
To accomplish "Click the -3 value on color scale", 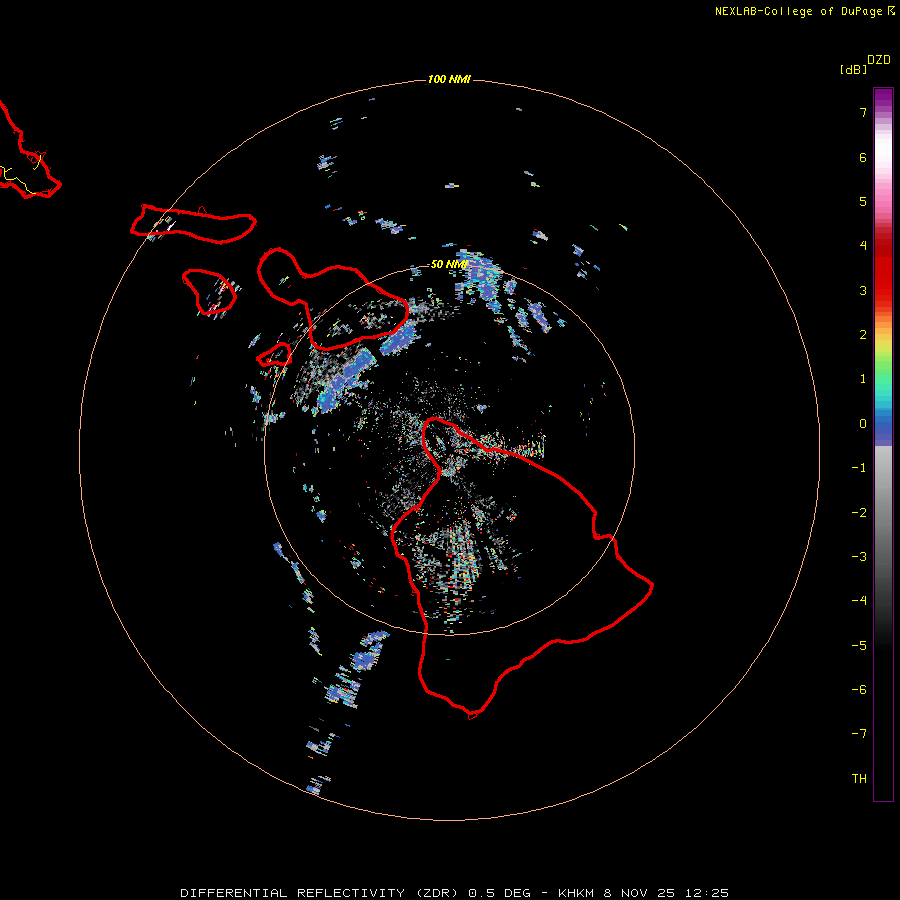I will click(859, 557).
